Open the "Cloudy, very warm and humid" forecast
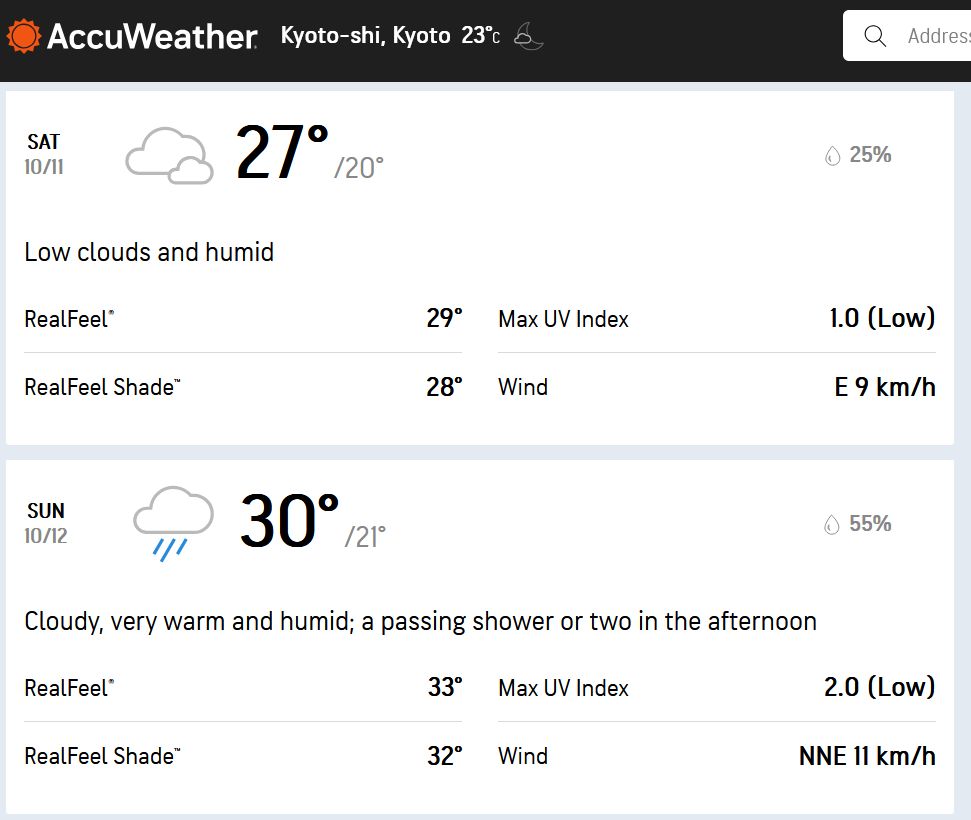 coord(420,621)
